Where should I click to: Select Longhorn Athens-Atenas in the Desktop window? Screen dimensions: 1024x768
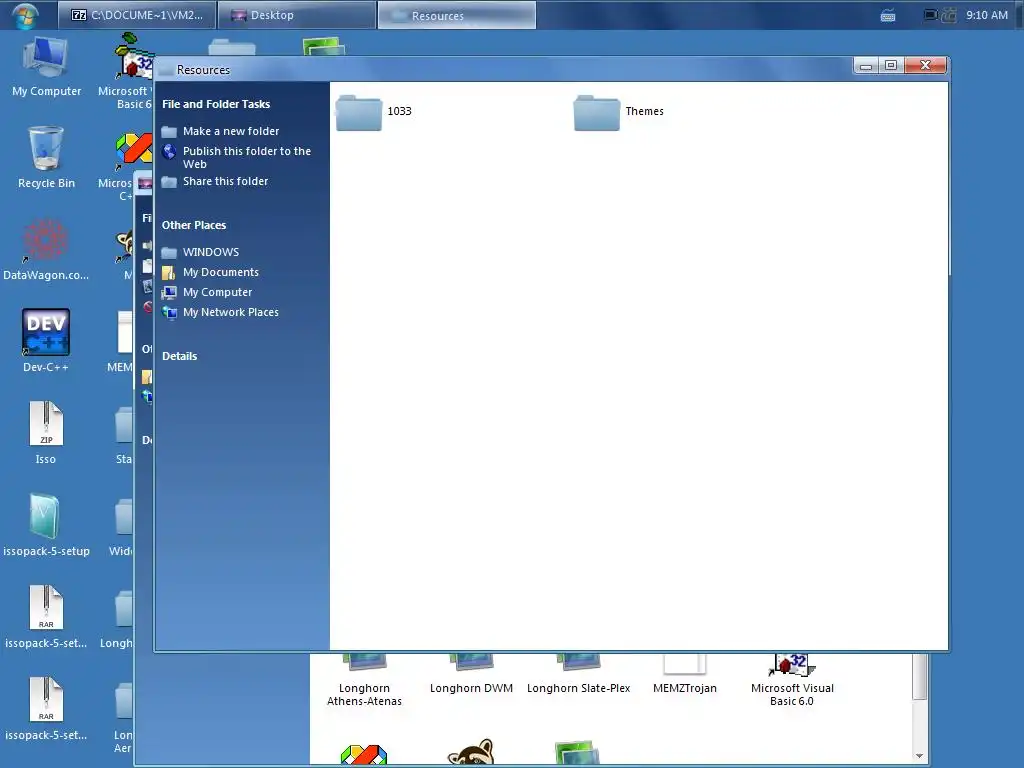[364, 680]
